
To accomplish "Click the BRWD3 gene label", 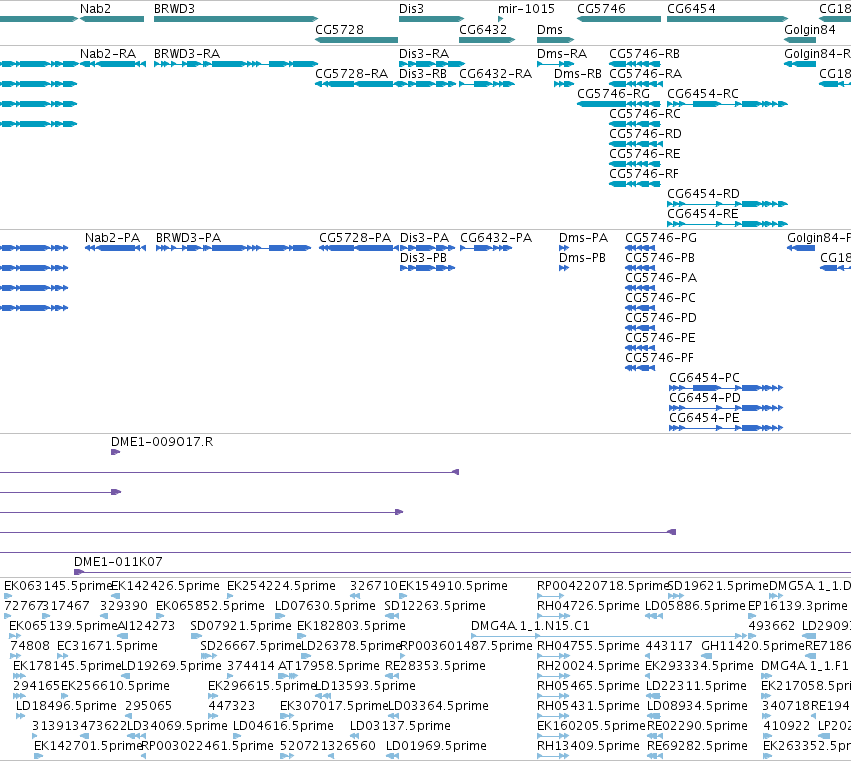I will [174, 9].
